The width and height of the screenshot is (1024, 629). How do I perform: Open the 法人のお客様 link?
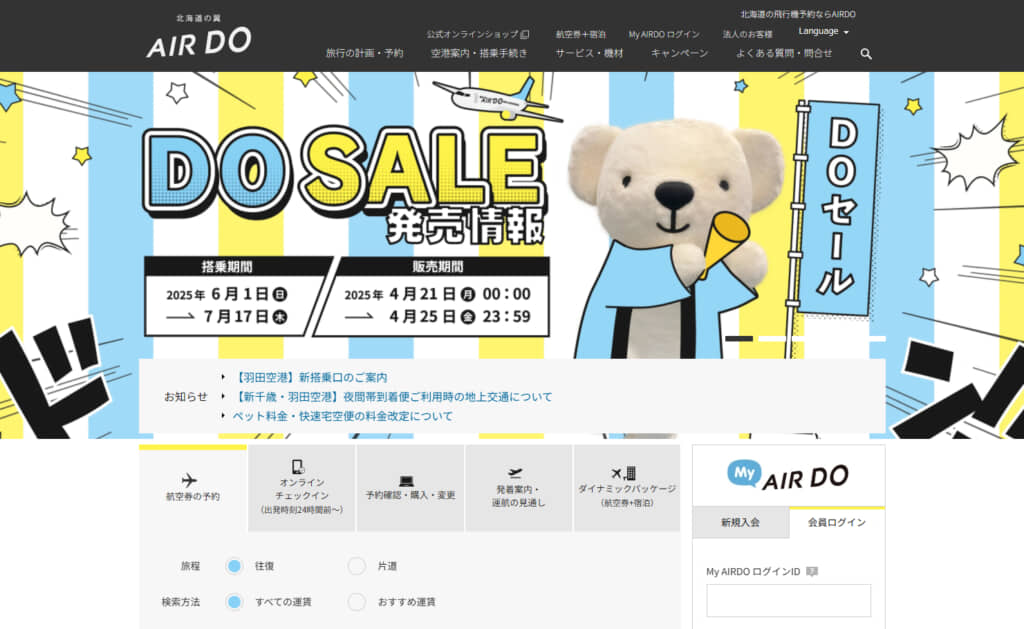748,34
